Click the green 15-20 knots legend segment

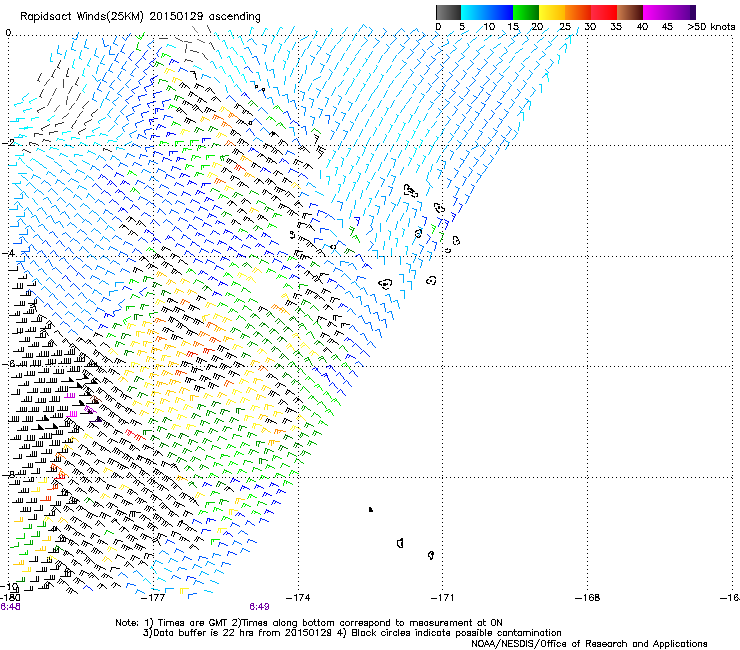coord(526,12)
